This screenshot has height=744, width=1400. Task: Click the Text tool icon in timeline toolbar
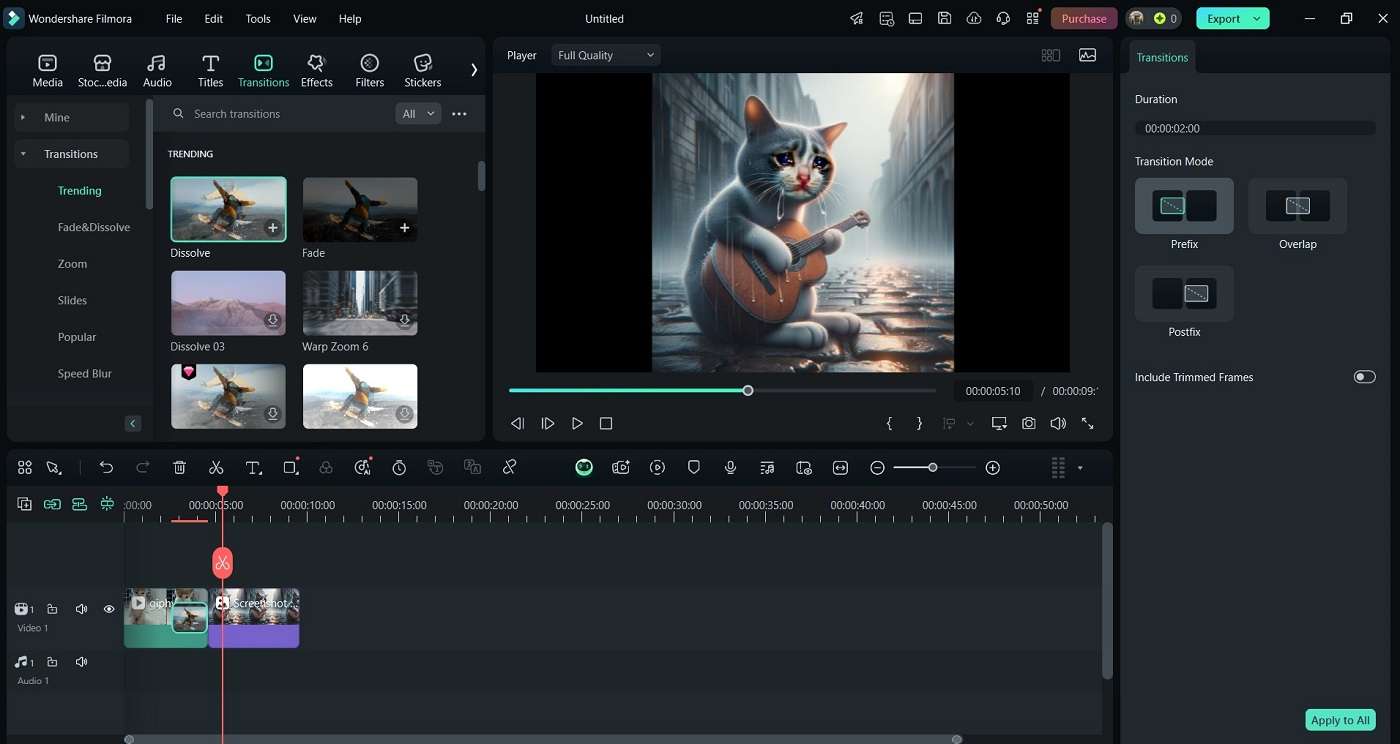pos(253,468)
